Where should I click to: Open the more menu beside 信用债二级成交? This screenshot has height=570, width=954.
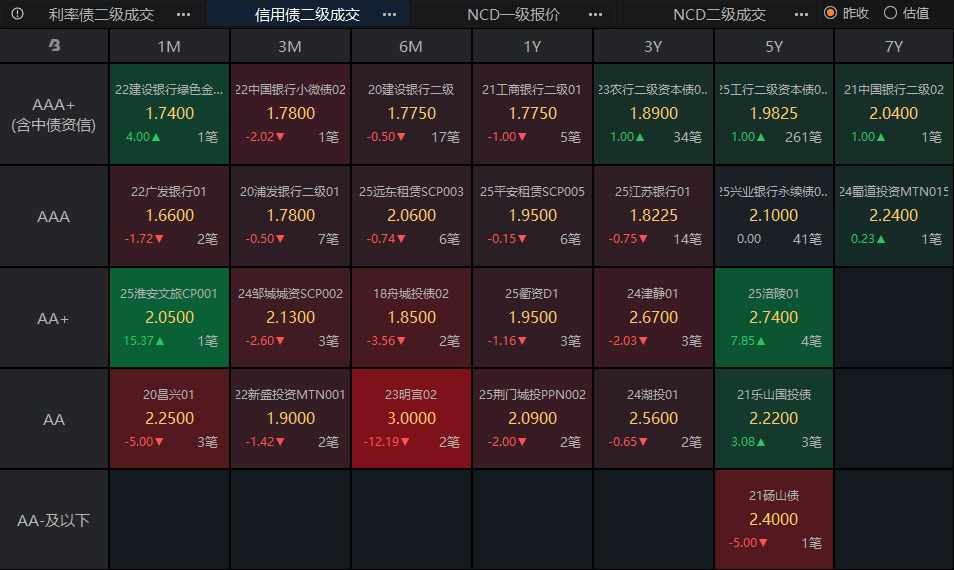tap(389, 14)
